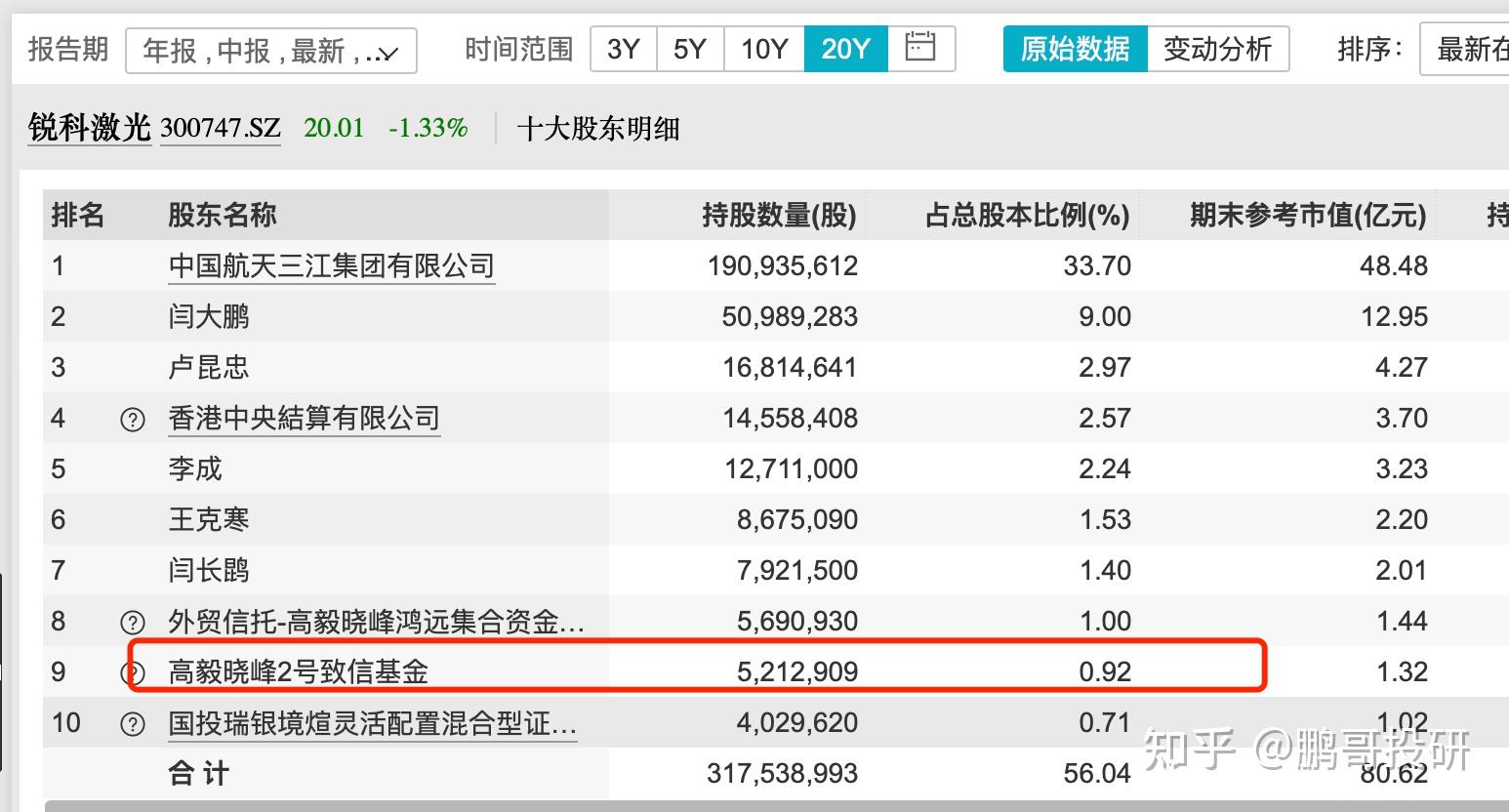Click the market value 4.27

[1402, 367]
